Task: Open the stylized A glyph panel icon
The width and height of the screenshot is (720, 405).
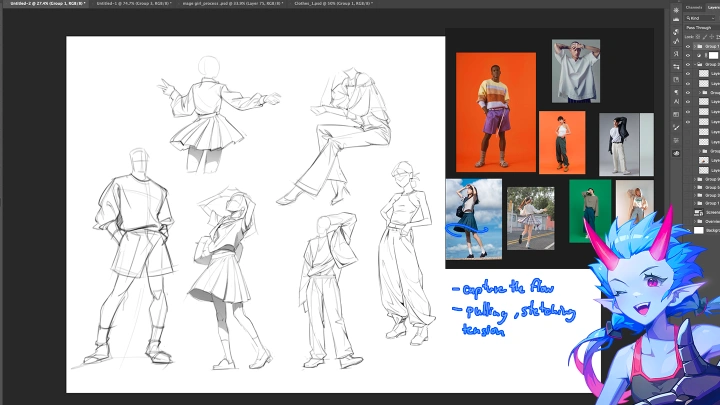Action: click(x=676, y=54)
